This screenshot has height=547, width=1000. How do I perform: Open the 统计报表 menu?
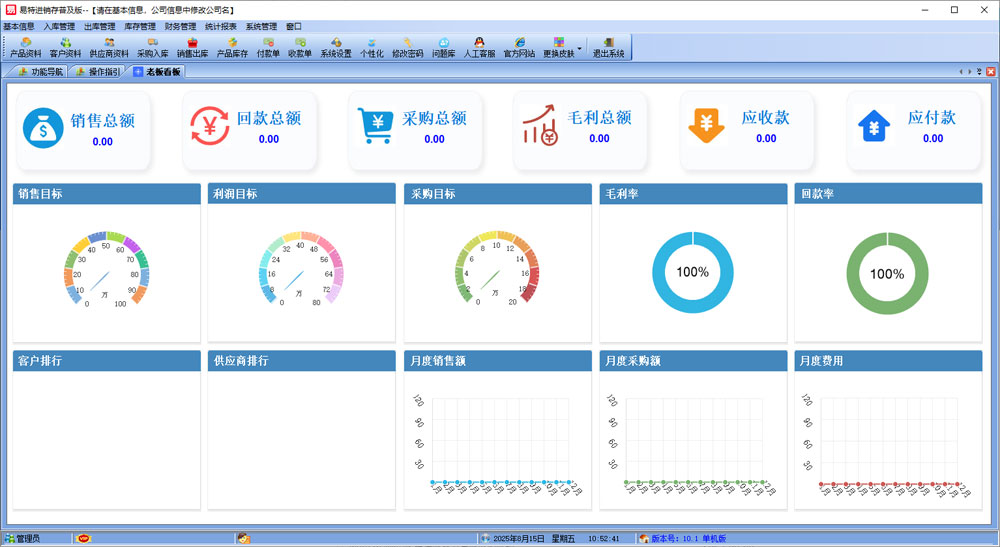coord(221,26)
